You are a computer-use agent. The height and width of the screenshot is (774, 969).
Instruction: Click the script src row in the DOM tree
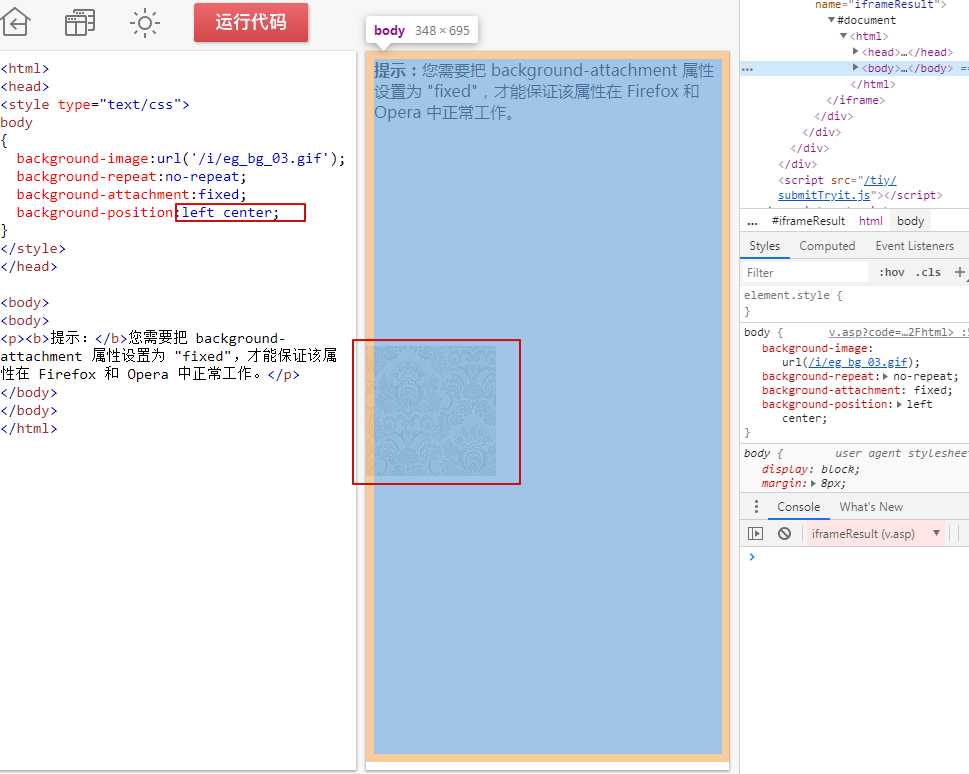(860, 187)
